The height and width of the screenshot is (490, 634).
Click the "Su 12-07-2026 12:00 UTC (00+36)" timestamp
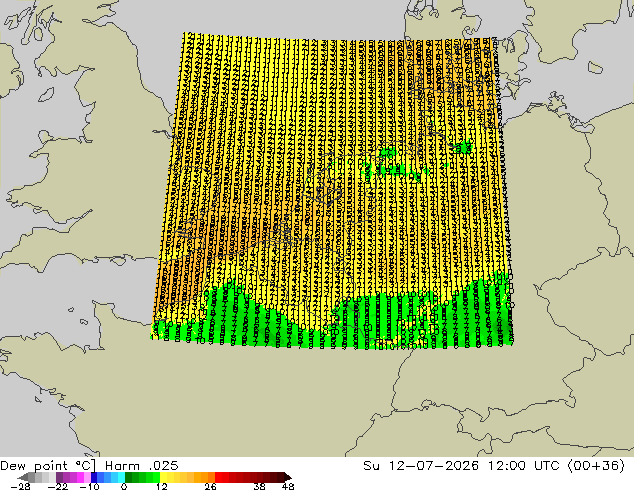click(x=494, y=466)
